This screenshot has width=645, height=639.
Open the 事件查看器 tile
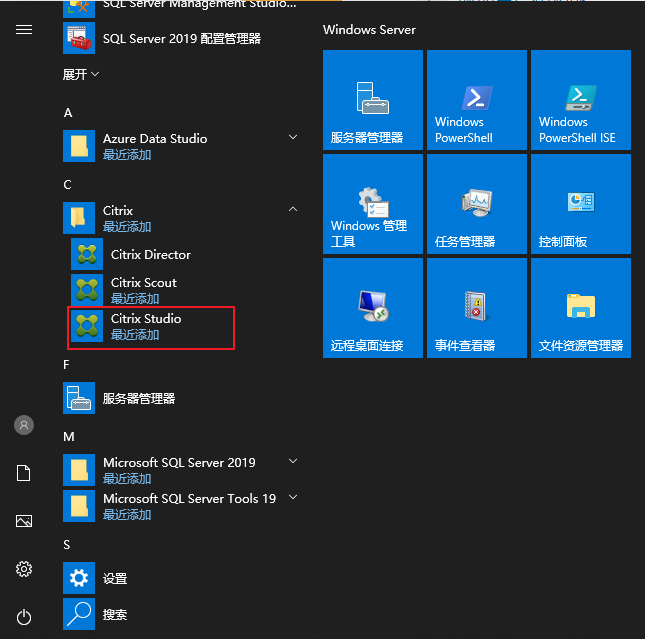click(x=476, y=308)
